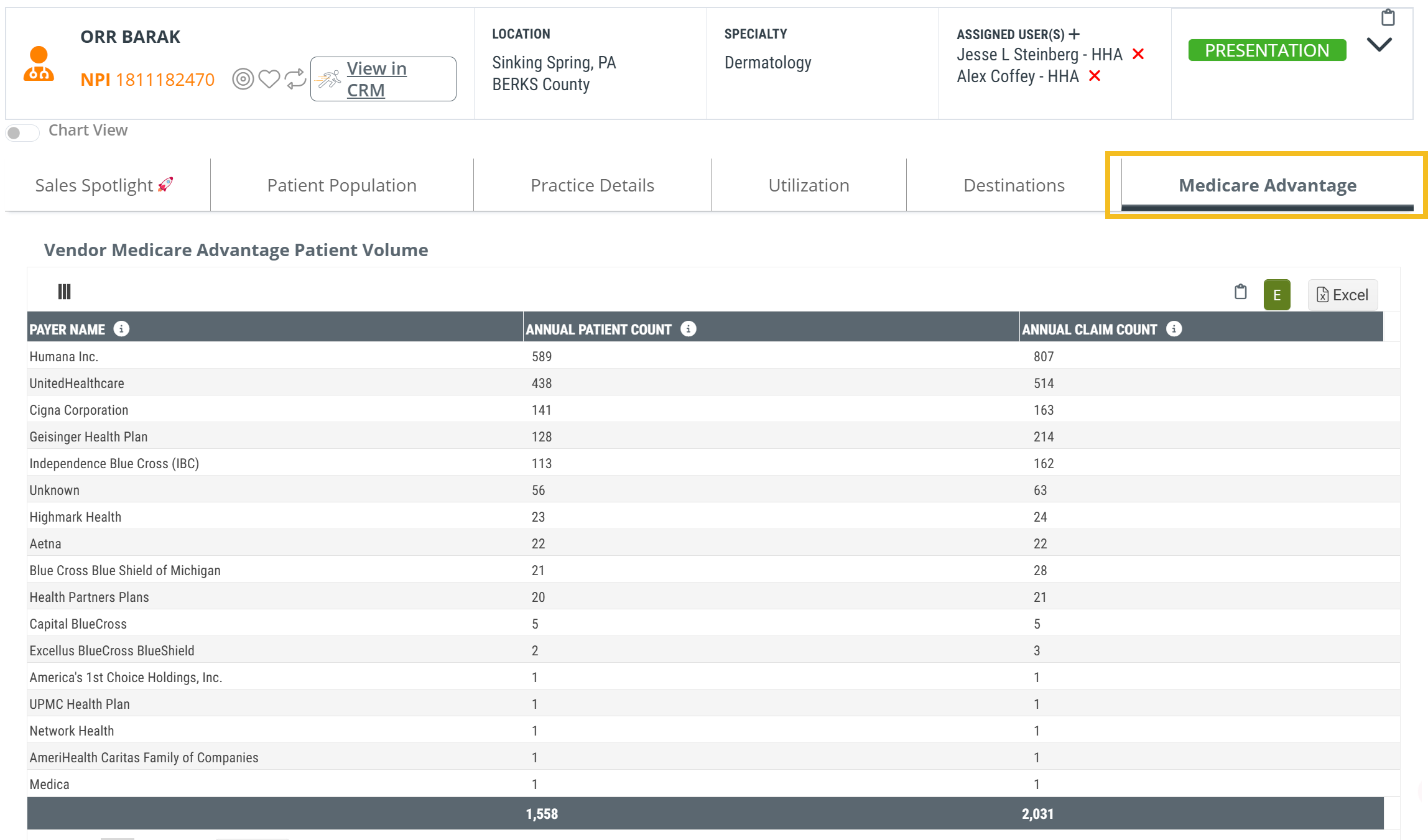The height and width of the screenshot is (840, 1428).
Task: Switch to Practice Details tab
Action: 592,185
